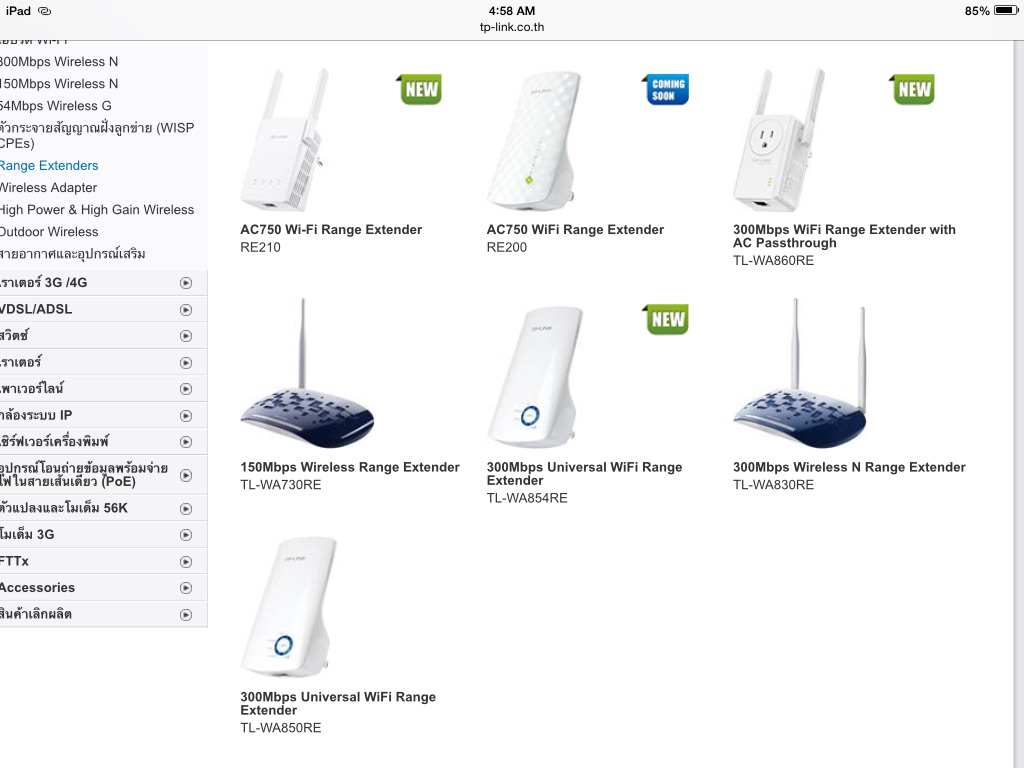Click the NEW badge on RE210
1024x768 pixels.
coord(419,89)
